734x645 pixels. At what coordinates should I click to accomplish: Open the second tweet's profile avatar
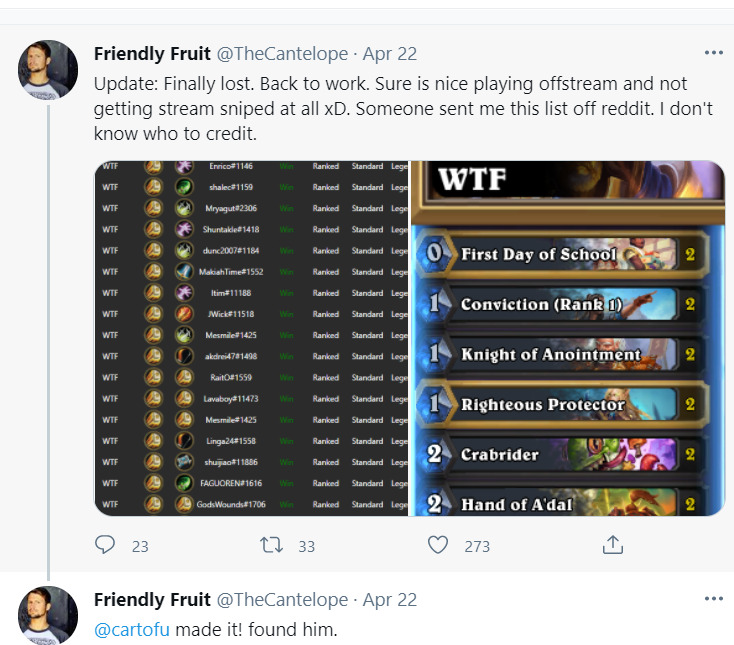pyautogui.click(x=48, y=615)
